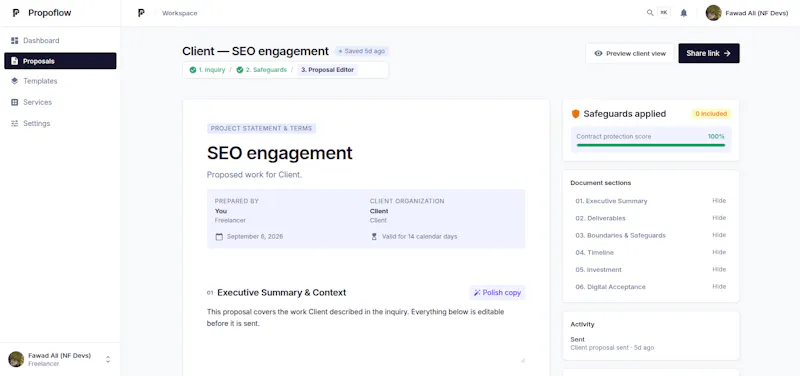Jump to 02. Deliverables section
The width and height of the screenshot is (800, 376).
click(600, 218)
